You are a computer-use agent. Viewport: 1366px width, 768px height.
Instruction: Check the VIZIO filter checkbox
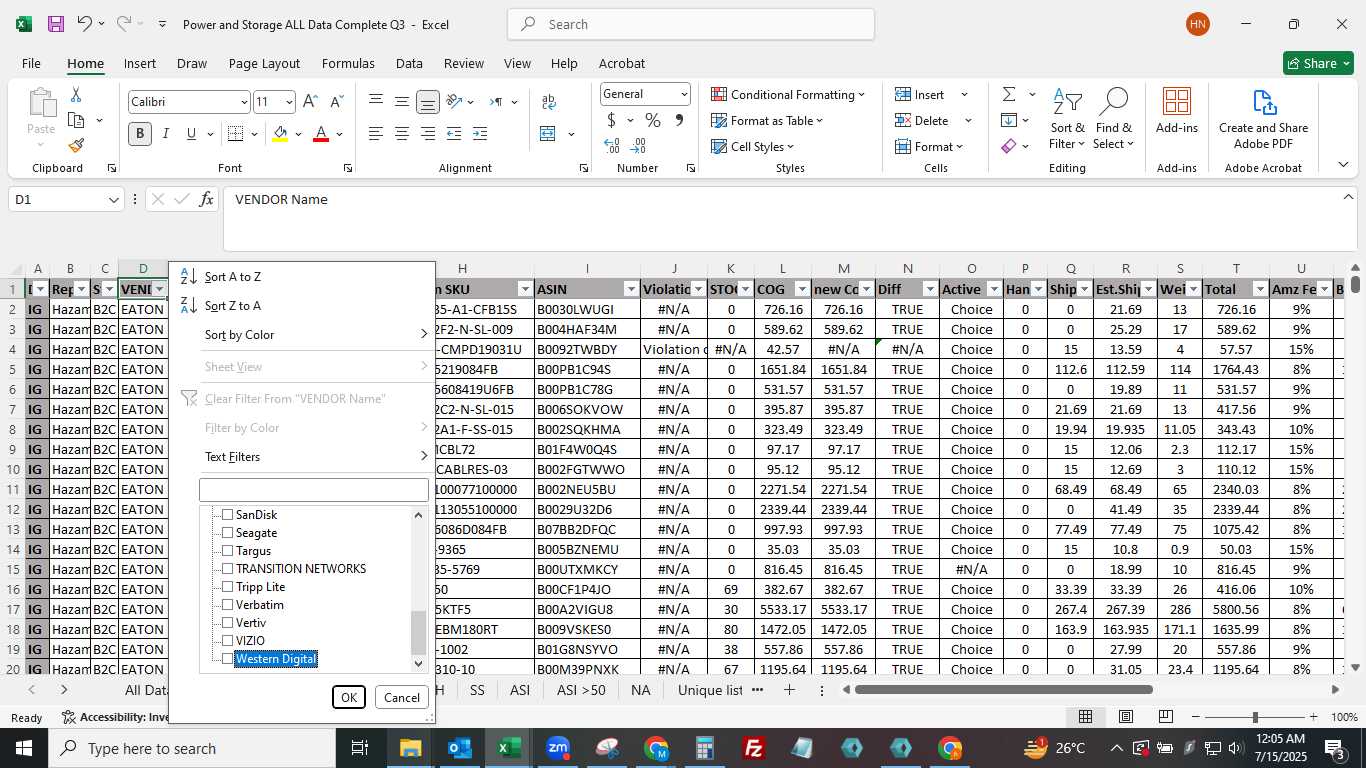coord(227,641)
